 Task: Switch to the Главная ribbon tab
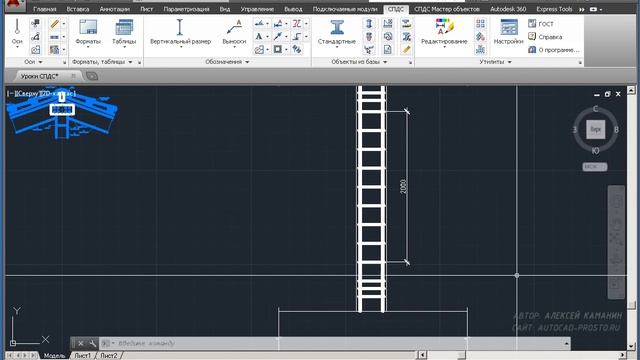(x=45, y=9)
